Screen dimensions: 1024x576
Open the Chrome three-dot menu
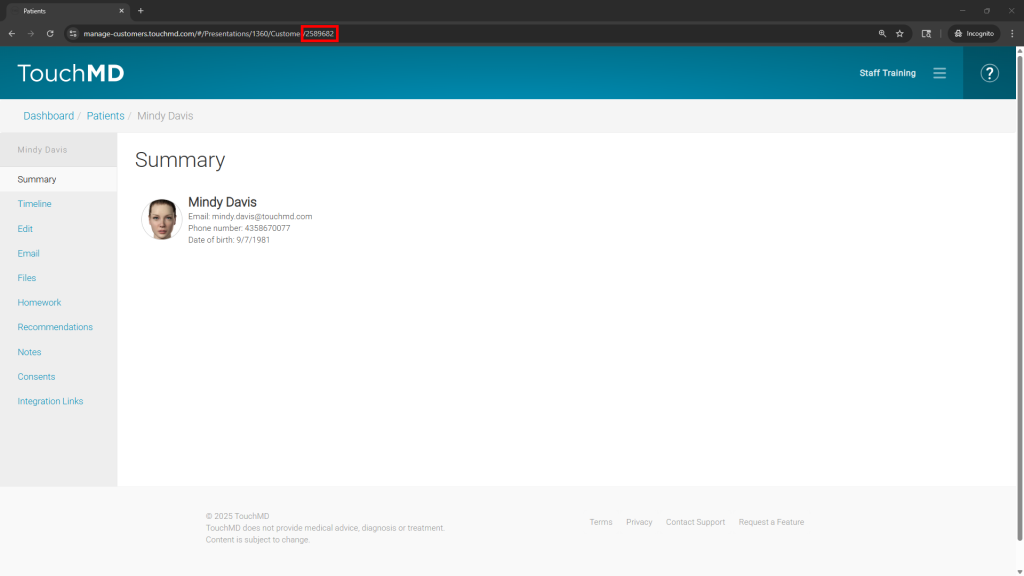pyautogui.click(x=1012, y=33)
